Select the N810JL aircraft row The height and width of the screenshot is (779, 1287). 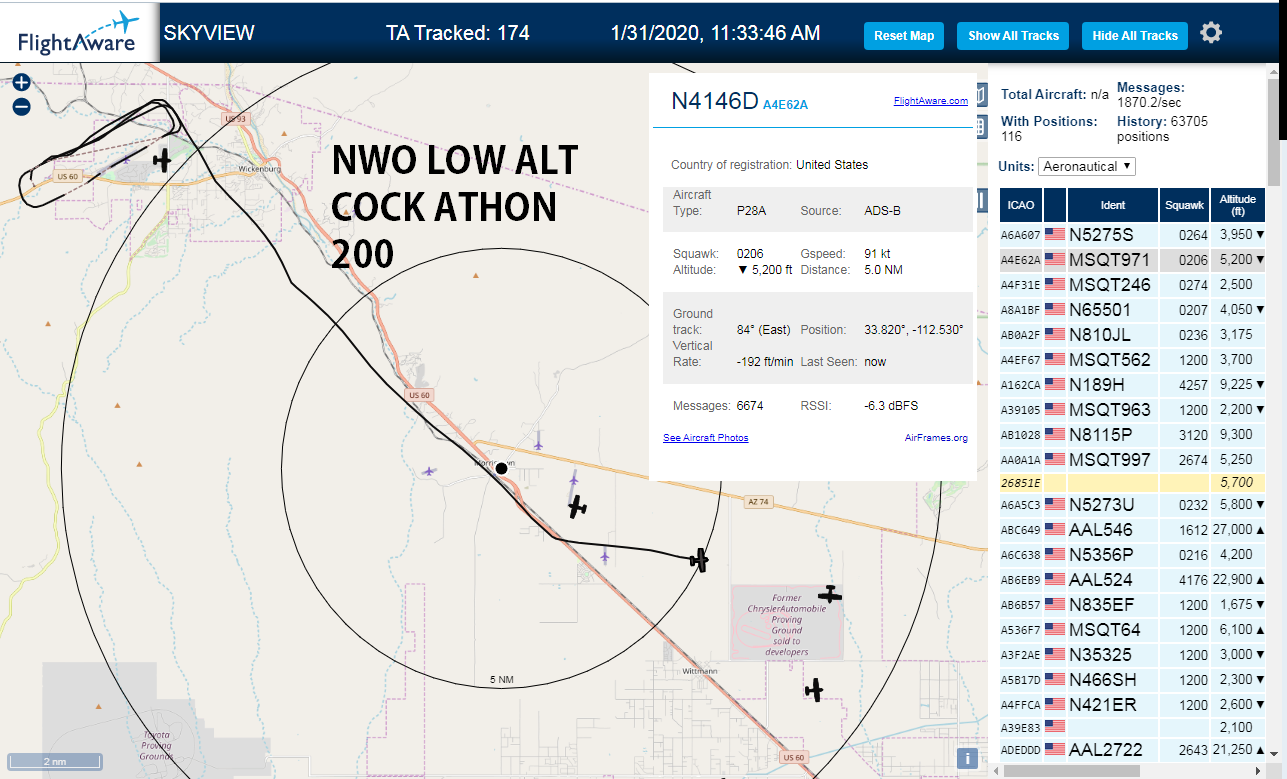(1133, 335)
